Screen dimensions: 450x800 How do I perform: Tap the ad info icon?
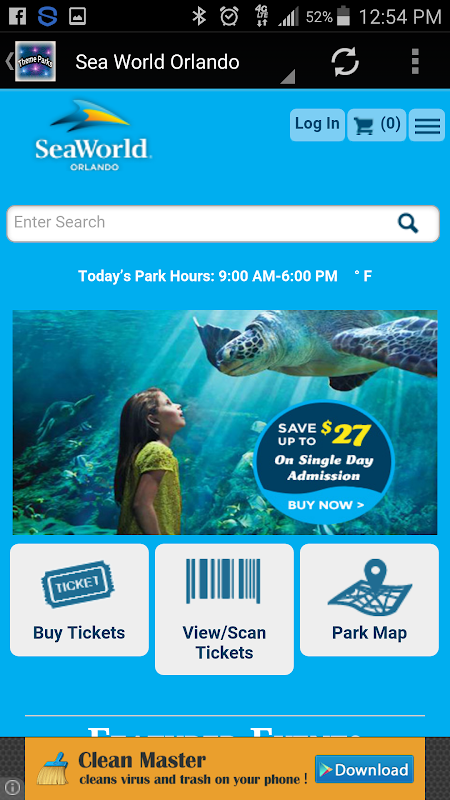coord(11,788)
